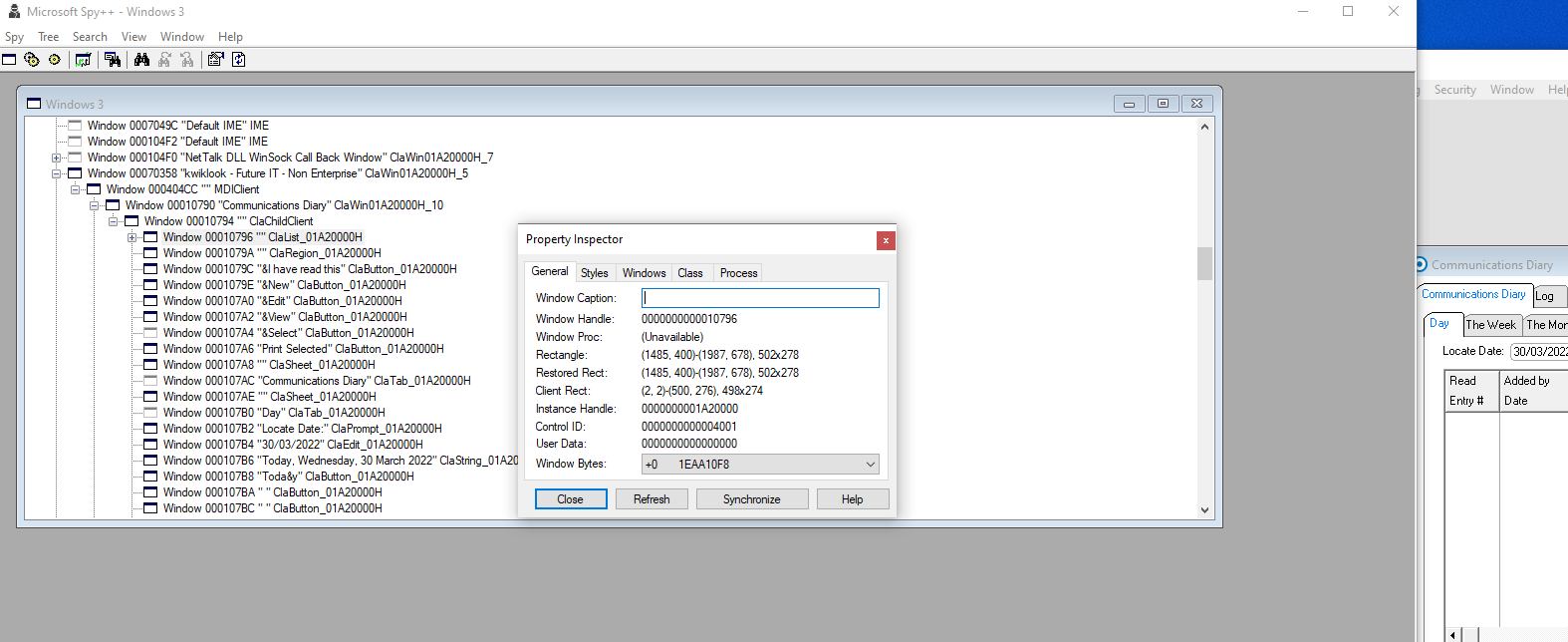Click the Window Caption text field
The width and height of the screenshot is (1568, 642).
pos(760,298)
